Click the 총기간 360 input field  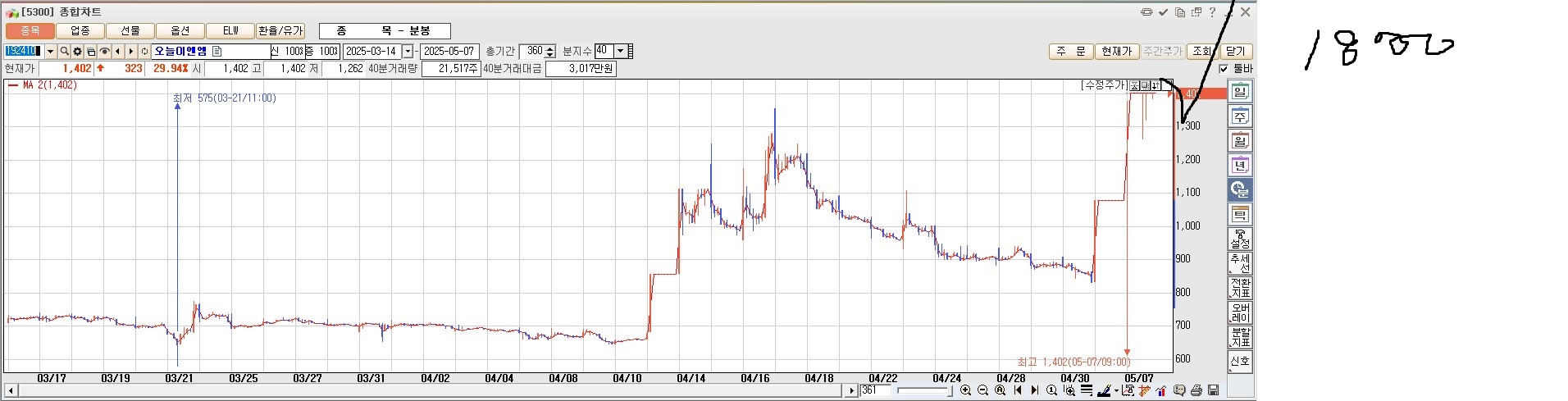532,51
